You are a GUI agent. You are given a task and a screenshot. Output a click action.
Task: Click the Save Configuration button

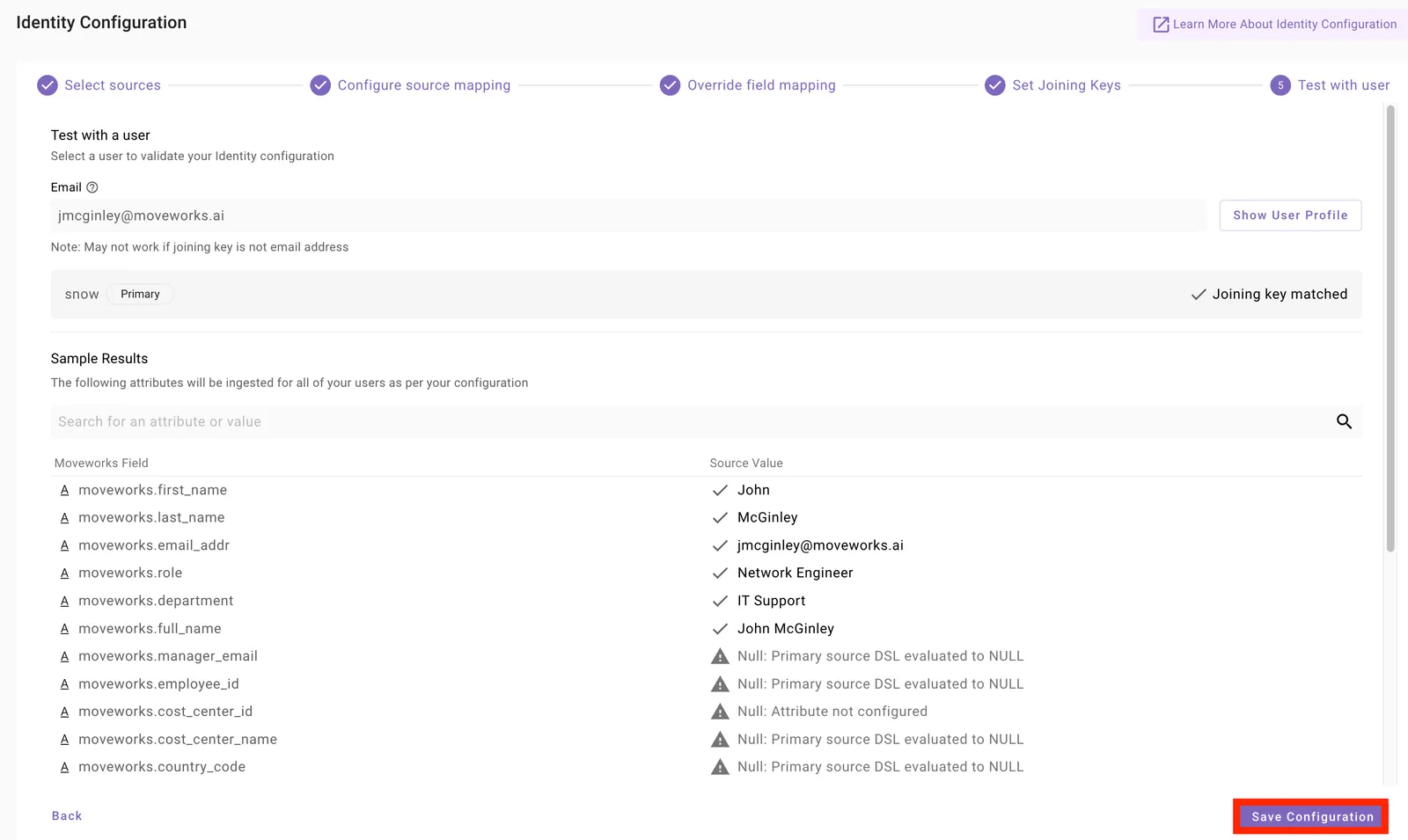click(1311, 817)
